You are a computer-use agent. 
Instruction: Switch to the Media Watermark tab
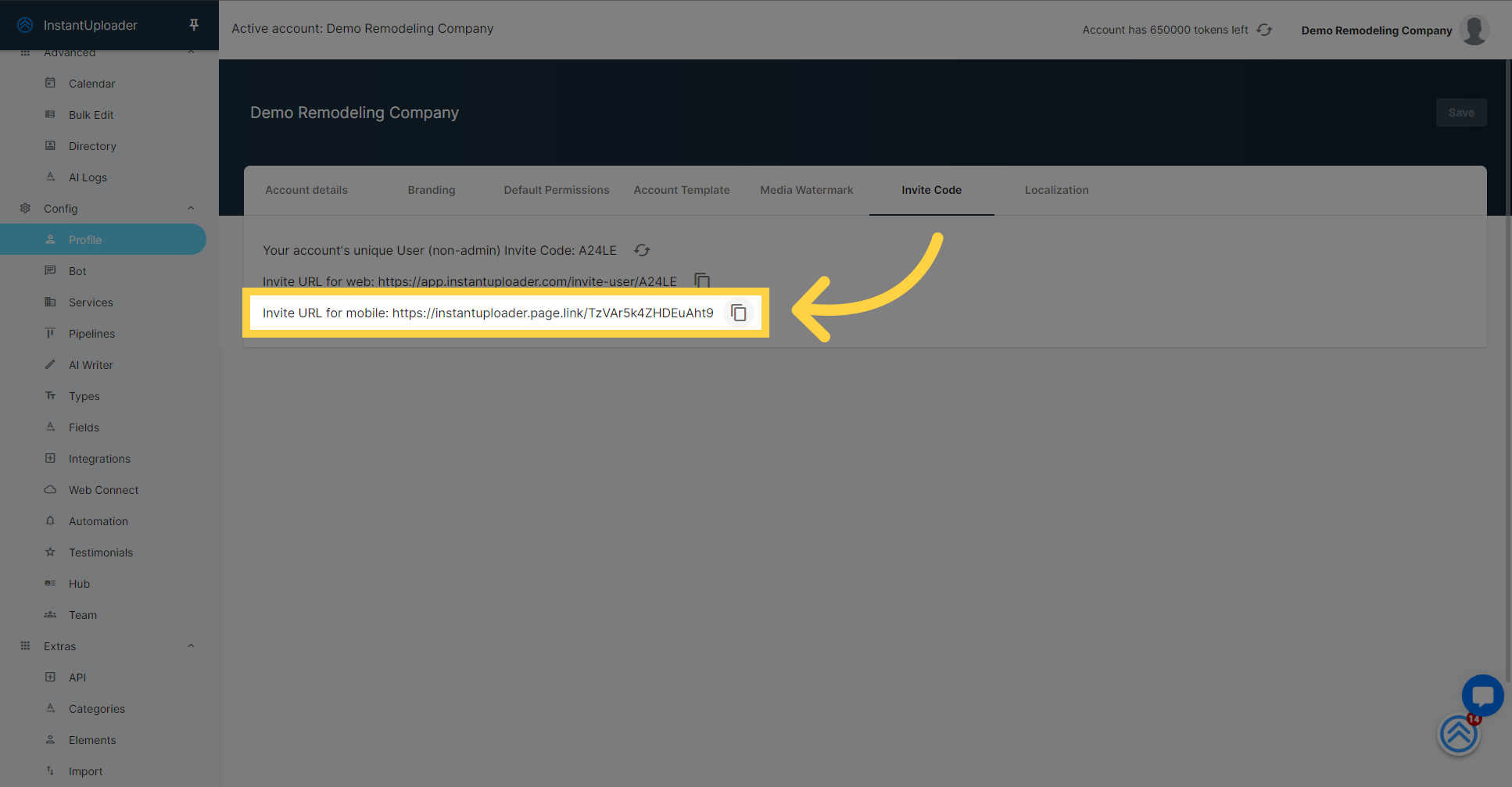[x=807, y=190]
